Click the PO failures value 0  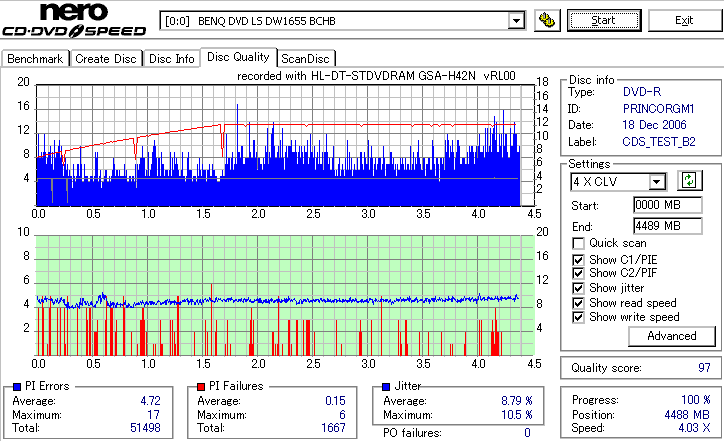[x=527, y=433]
